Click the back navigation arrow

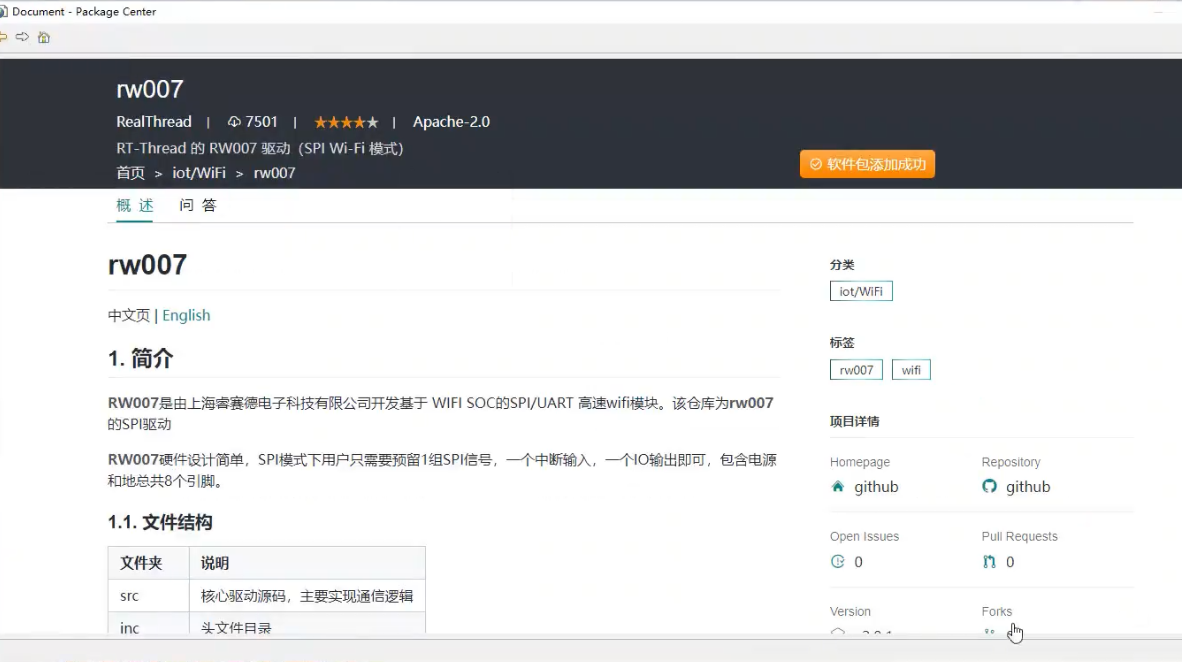3,37
